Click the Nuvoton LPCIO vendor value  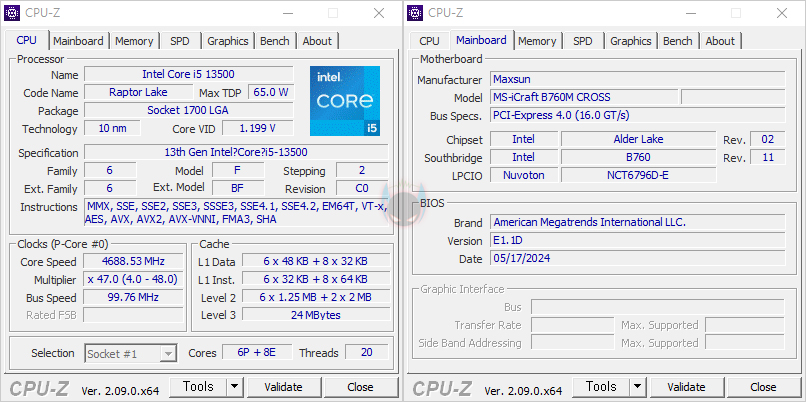pyautogui.click(x=524, y=175)
